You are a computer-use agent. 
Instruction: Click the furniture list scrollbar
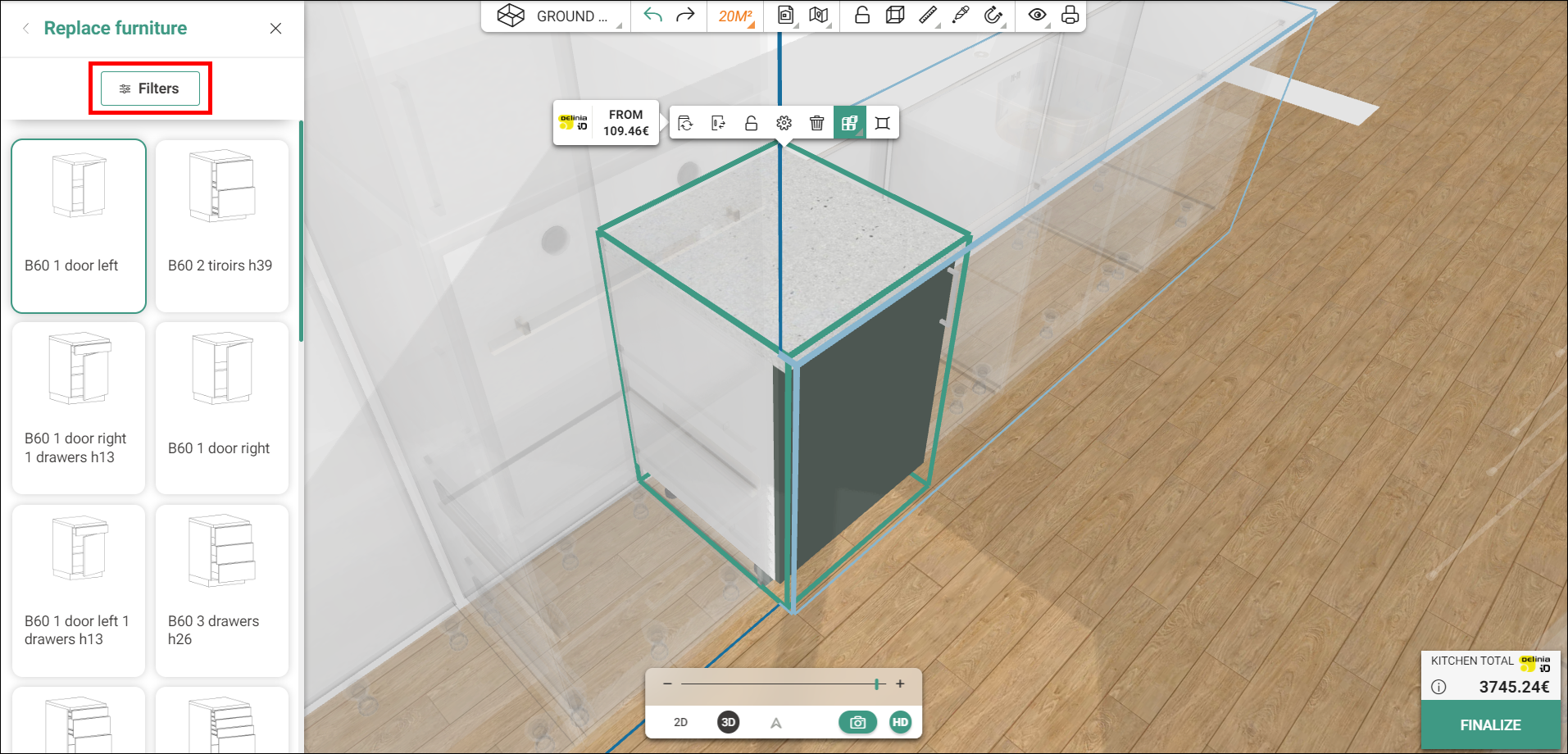pyautogui.click(x=301, y=231)
